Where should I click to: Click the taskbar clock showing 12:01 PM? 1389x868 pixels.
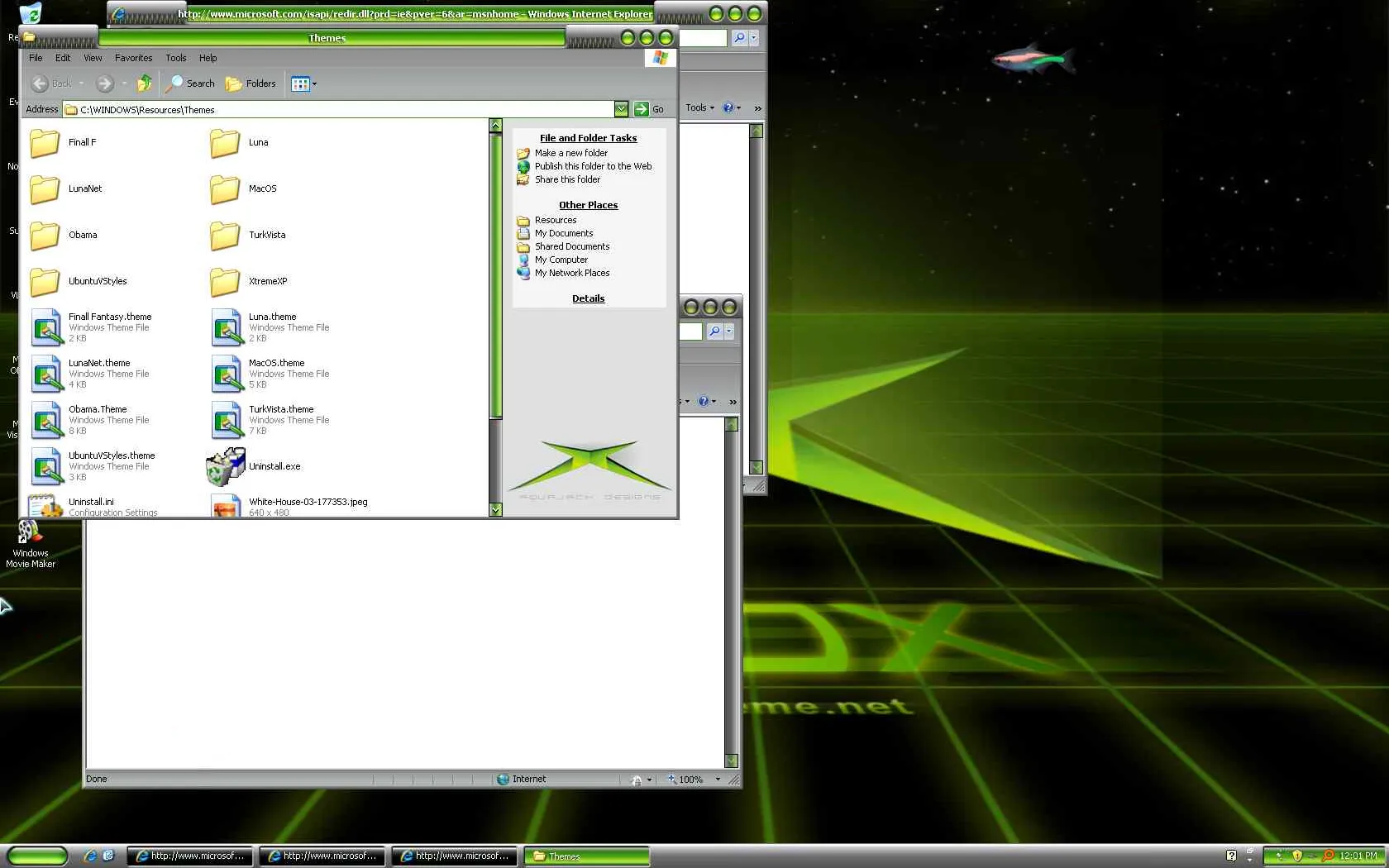point(1358,856)
